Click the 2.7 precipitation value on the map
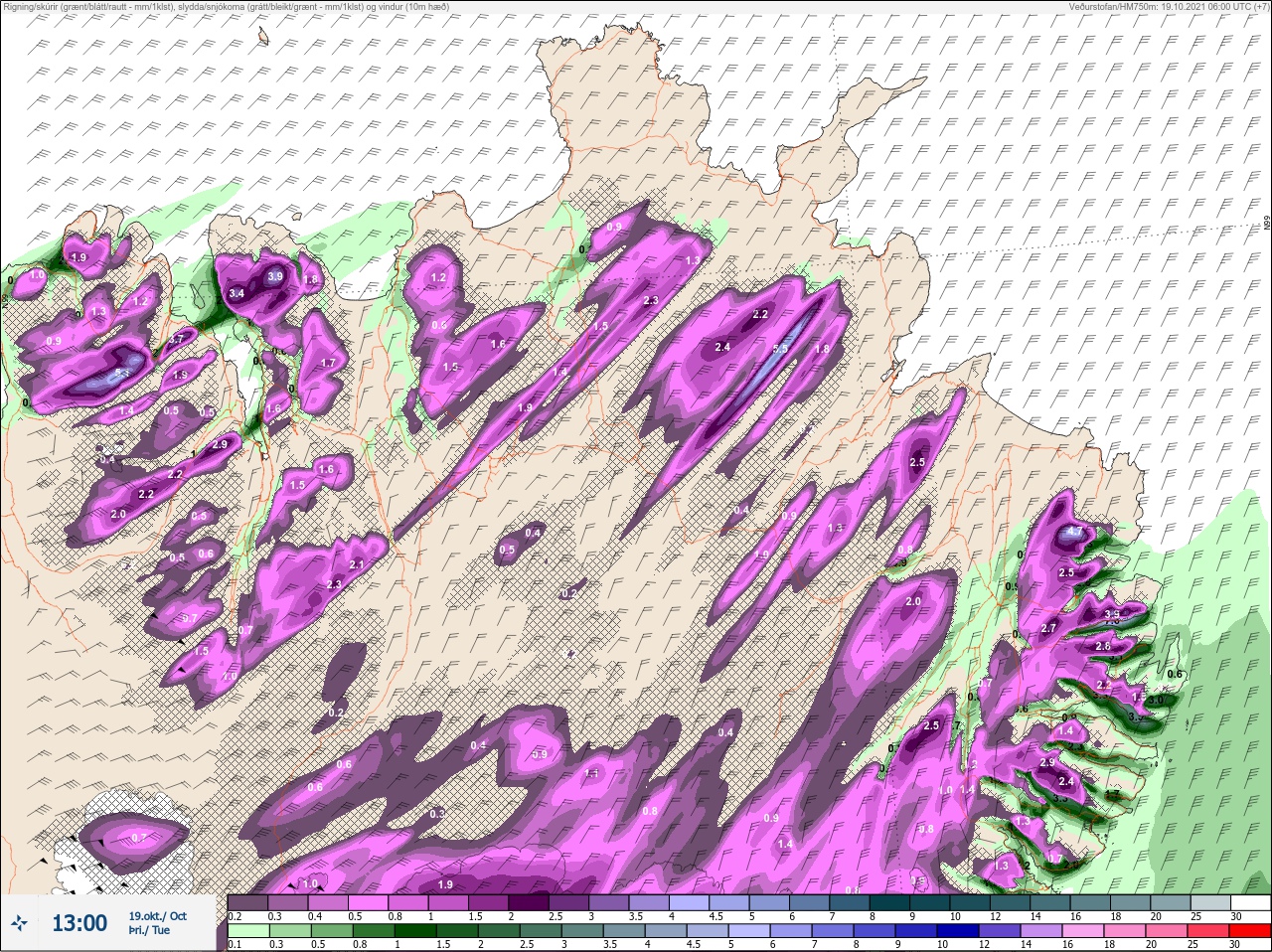Screen dimensions: 1272x952 (1048, 628)
